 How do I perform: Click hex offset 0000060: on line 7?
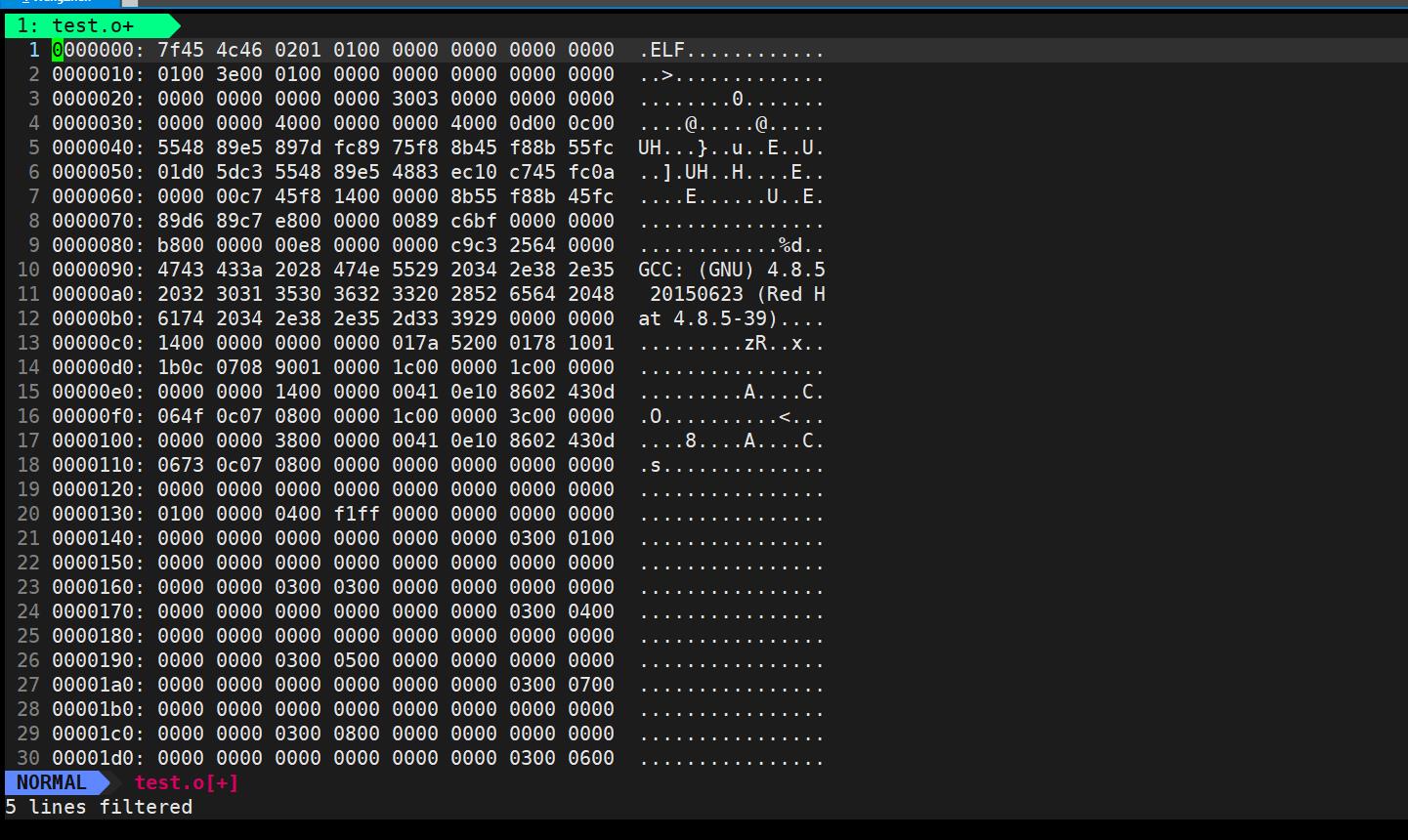tap(99, 196)
